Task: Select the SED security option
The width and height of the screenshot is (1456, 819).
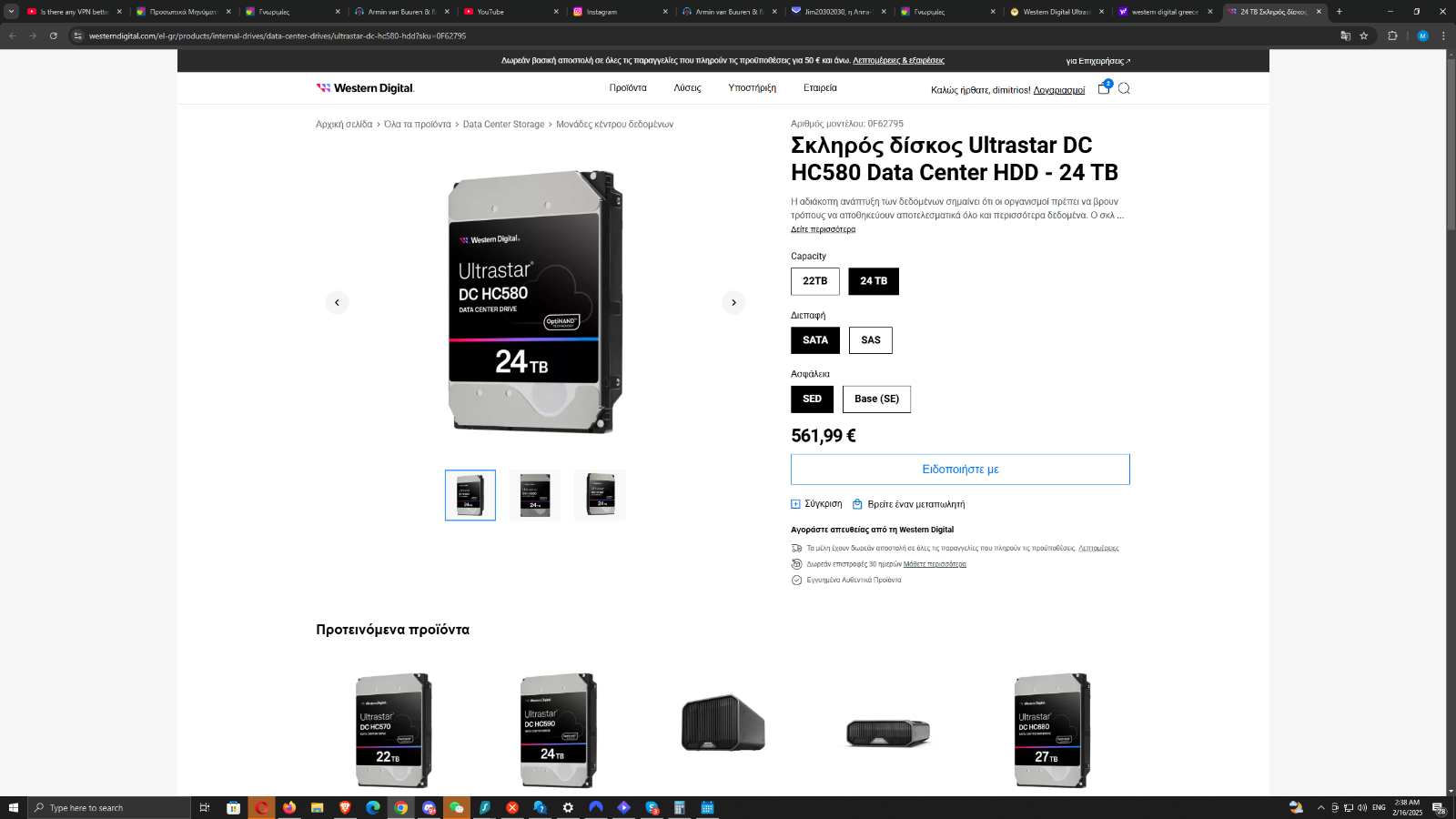Action: tap(812, 399)
